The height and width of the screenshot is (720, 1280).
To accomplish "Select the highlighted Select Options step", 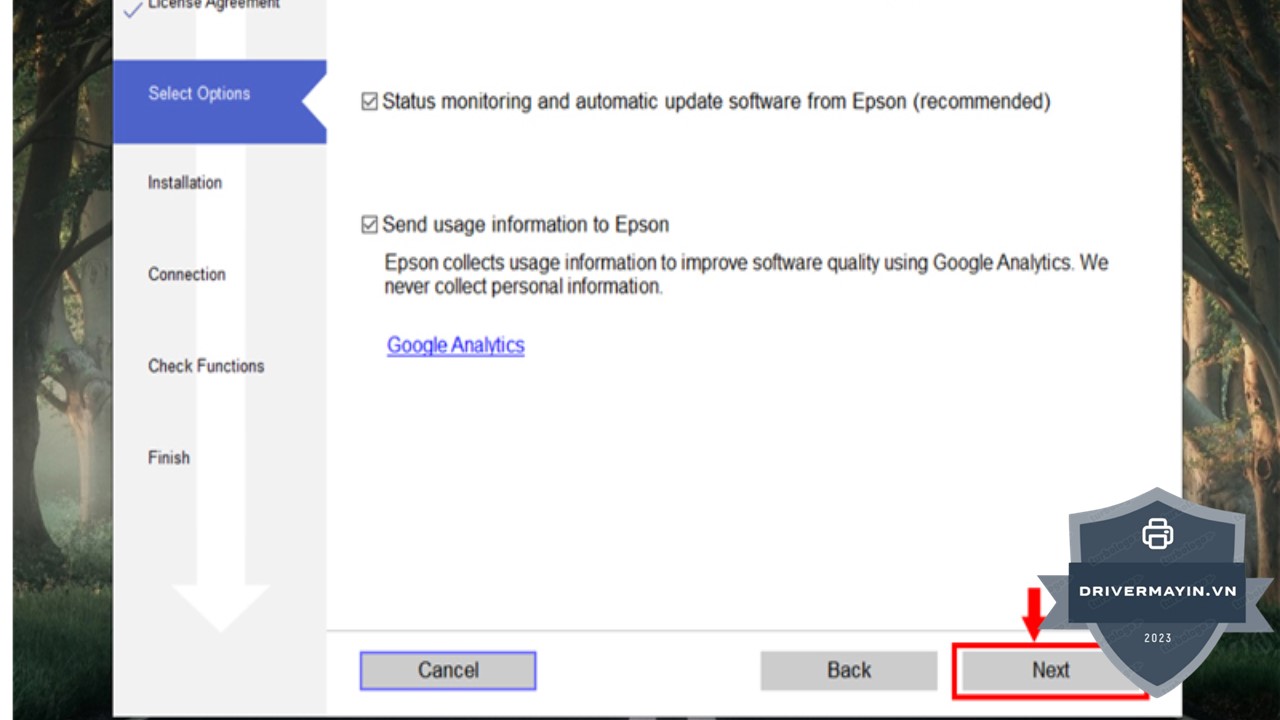I will click(199, 94).
